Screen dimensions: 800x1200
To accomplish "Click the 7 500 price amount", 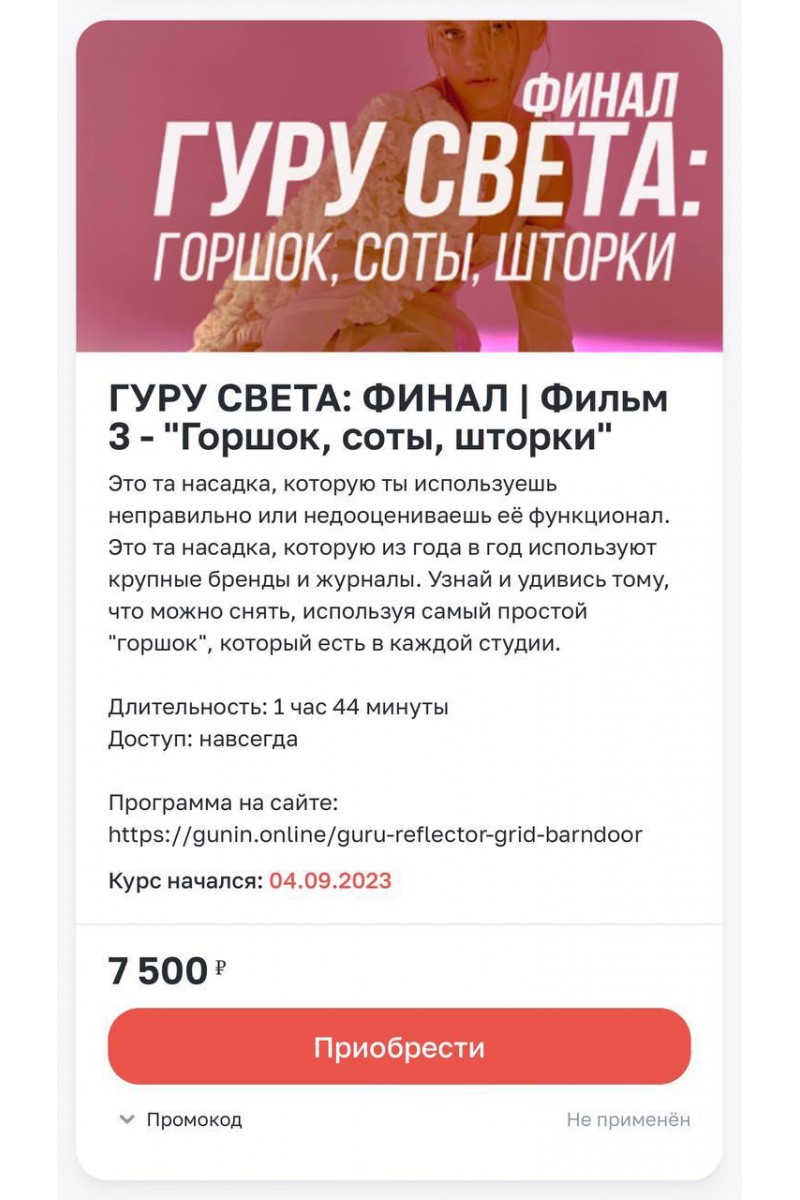I will click(157, 970).
